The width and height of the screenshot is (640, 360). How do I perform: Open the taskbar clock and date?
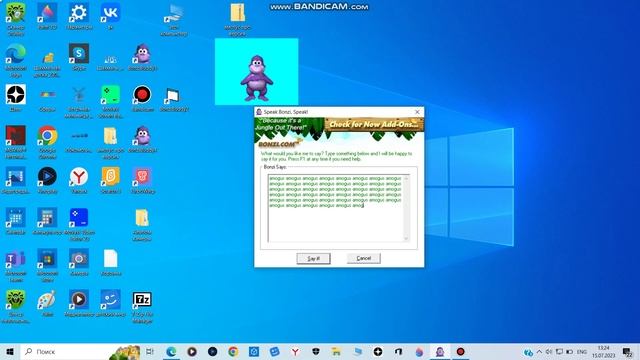[604, 351]
